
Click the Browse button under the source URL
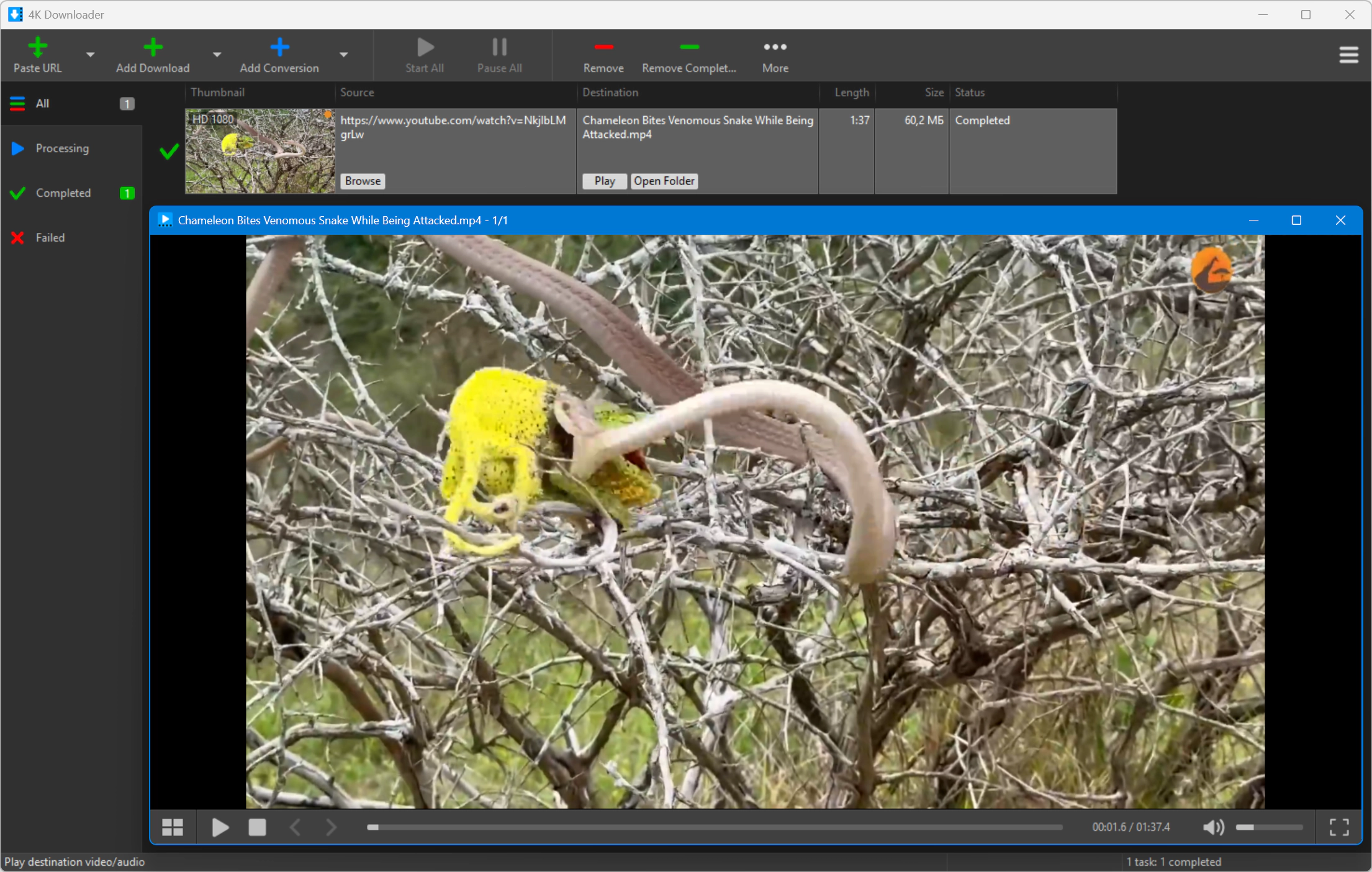[363, 181]
